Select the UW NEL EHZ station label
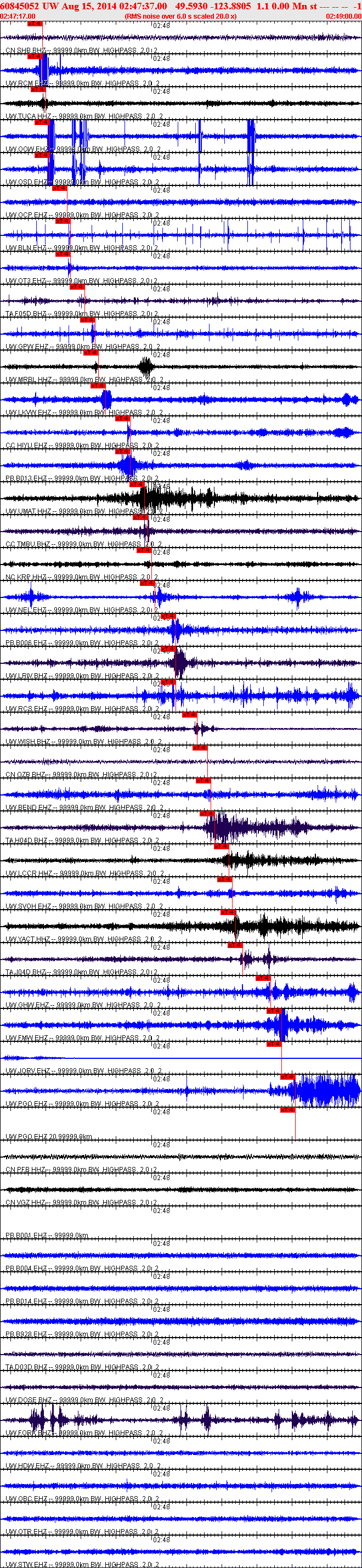The height and width of the screenshot is (1568, 362). [82, 610]
